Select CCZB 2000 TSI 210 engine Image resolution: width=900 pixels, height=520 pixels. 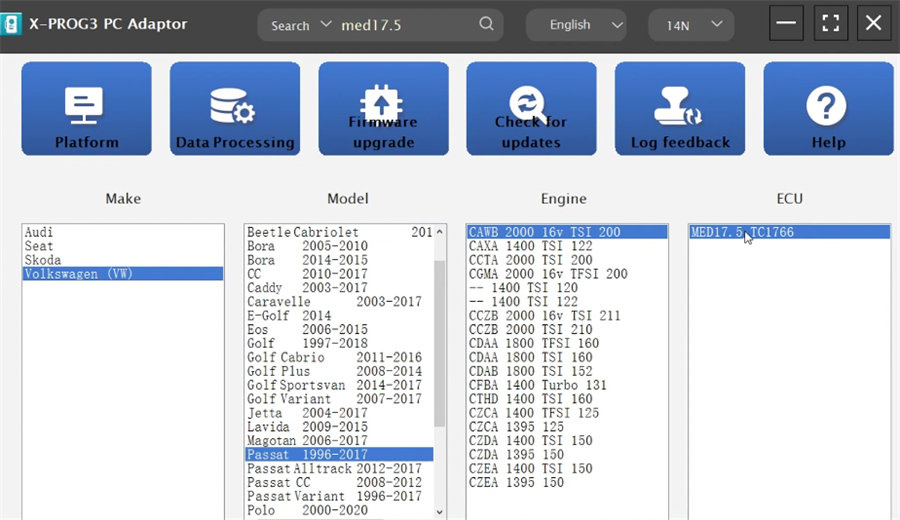(567, 329)
